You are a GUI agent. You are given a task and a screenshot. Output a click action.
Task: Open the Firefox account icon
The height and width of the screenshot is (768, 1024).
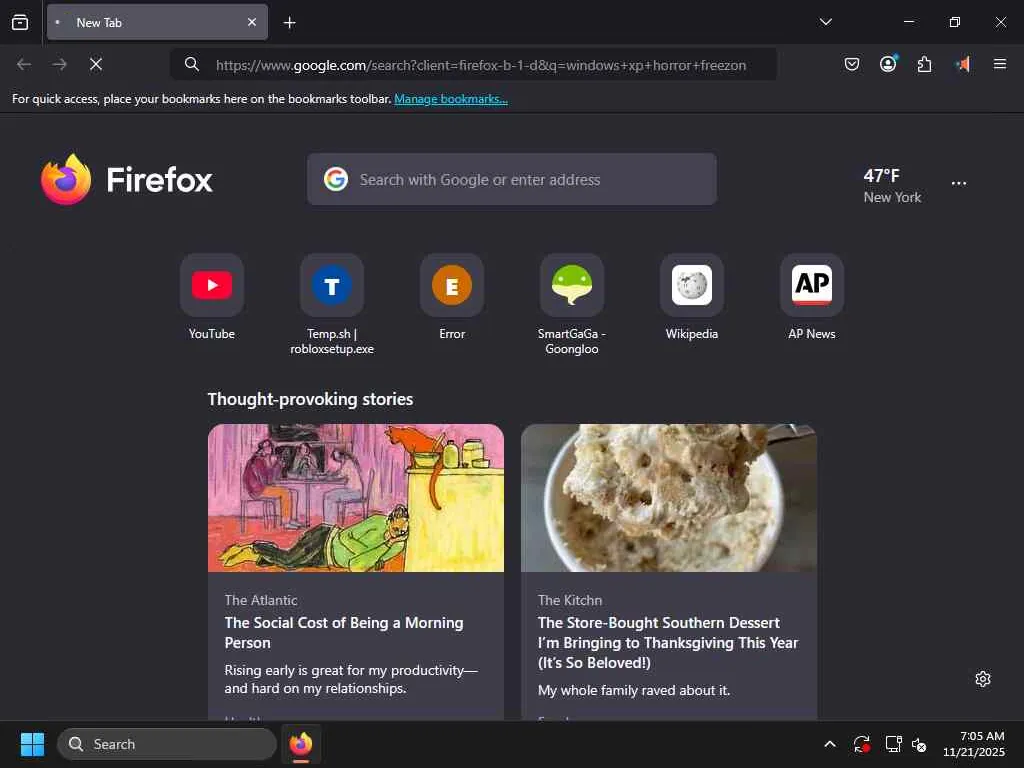coord(888,64)
